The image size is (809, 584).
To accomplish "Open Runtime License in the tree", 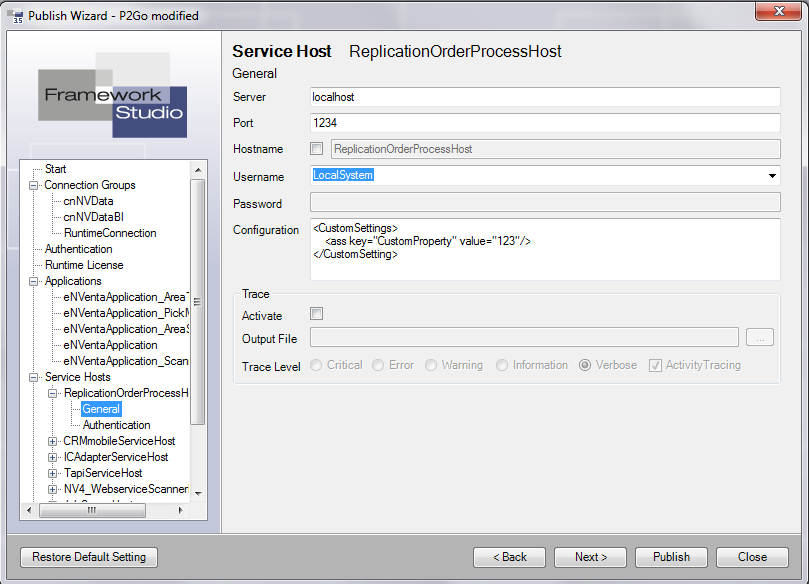I will pyautogui.click(x=84, y=265).
